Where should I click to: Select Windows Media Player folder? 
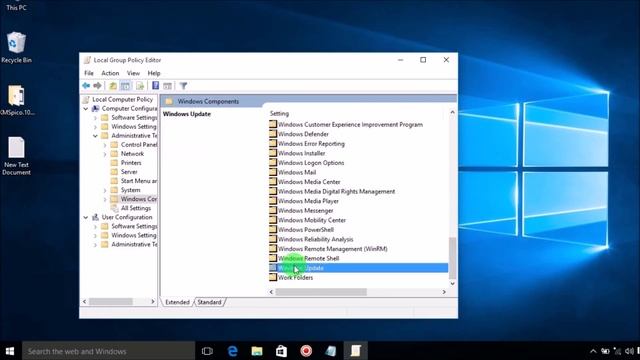point(308,201)
